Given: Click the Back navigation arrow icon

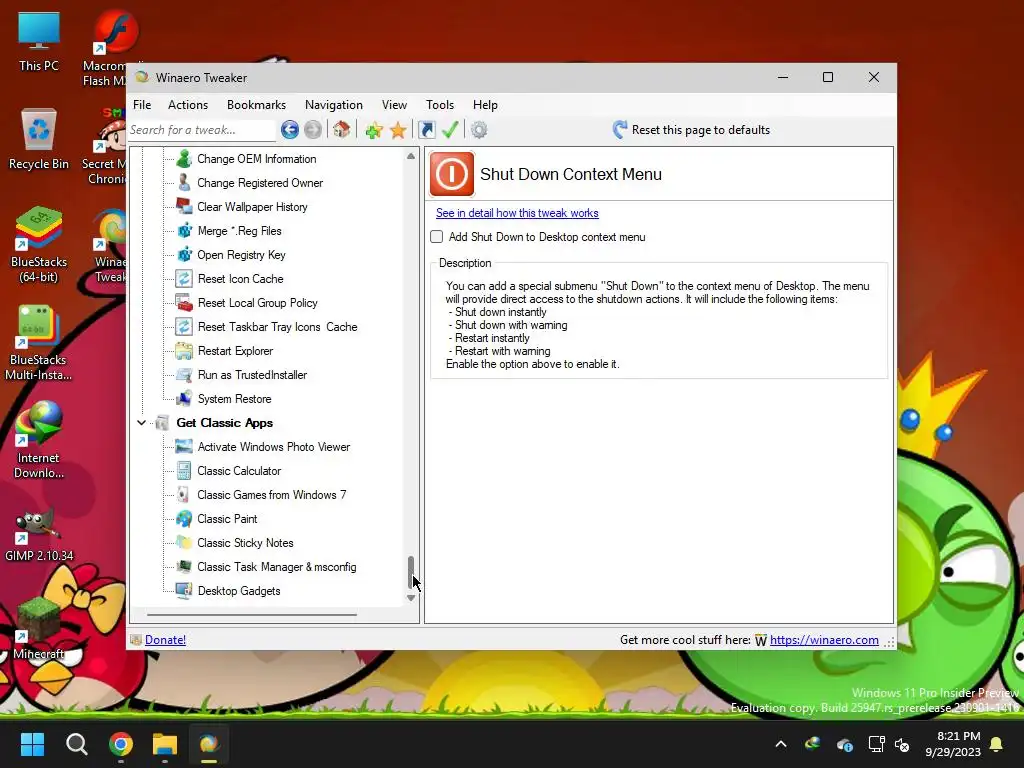Looking at the screenshot, I should click(290, 130).
